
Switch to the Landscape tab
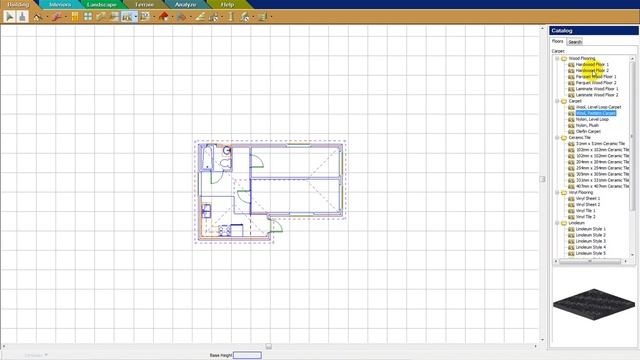click(102, 4)
